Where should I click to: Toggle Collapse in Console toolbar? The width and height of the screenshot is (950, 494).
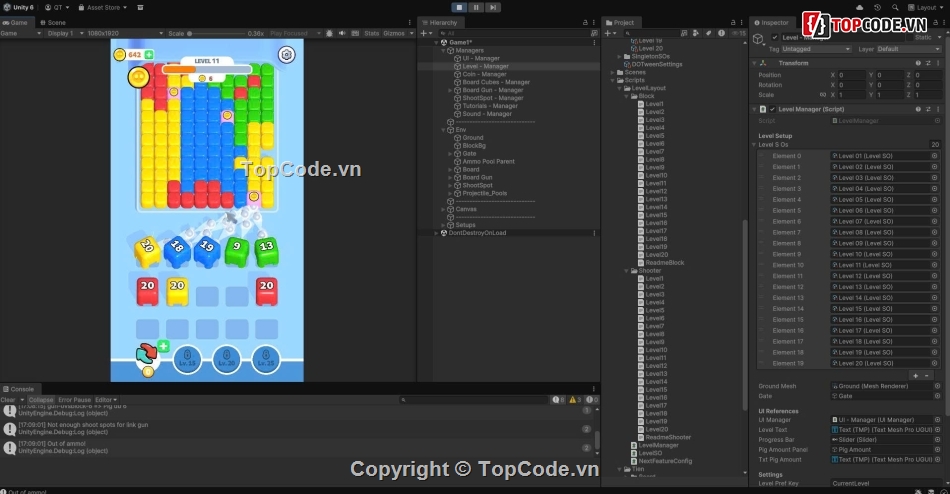[41, 400]
